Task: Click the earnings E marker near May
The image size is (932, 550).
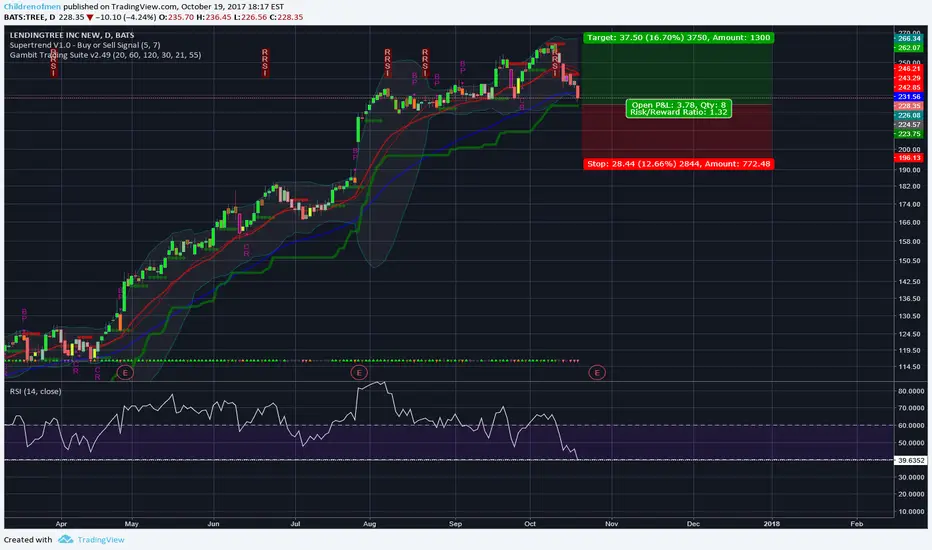Action: coord(125,373)
